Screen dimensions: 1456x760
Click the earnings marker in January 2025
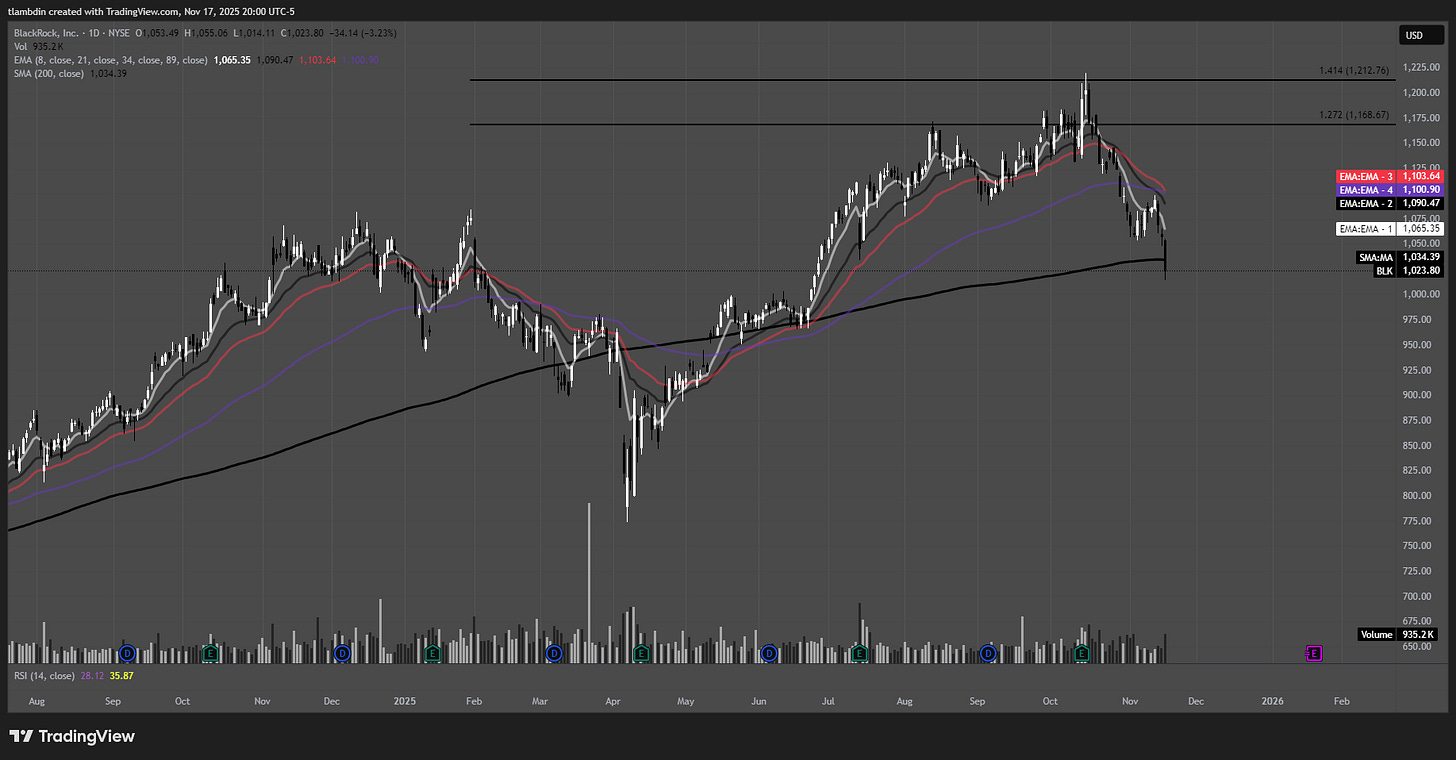click(x=432, y=653)
